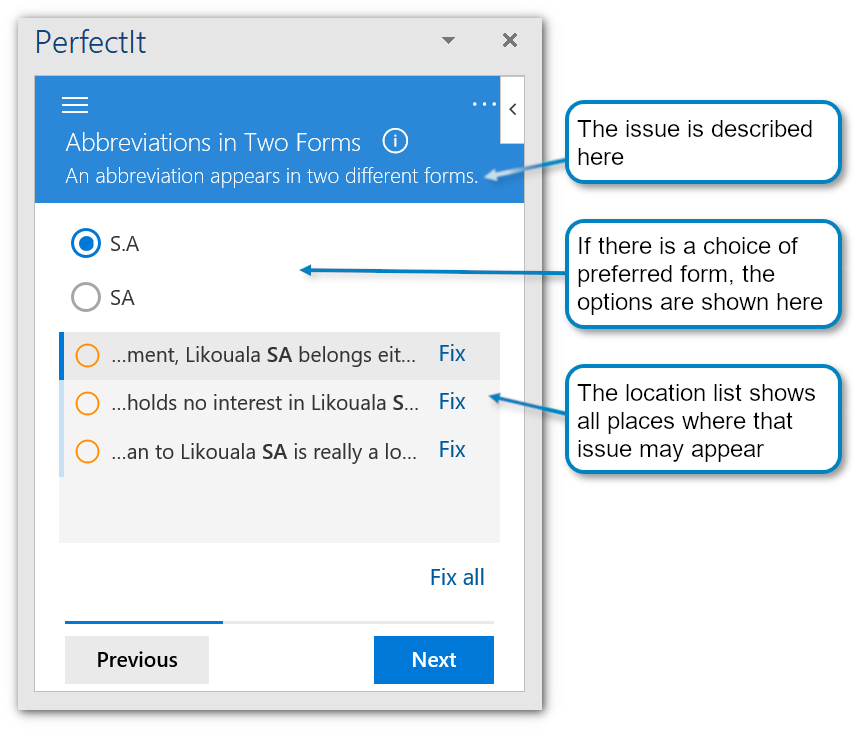Image resolution: width=865 pixels, height=733 pixels.
Task: Collapse the panel with the left chevron
Action: [x=513, y=109]
